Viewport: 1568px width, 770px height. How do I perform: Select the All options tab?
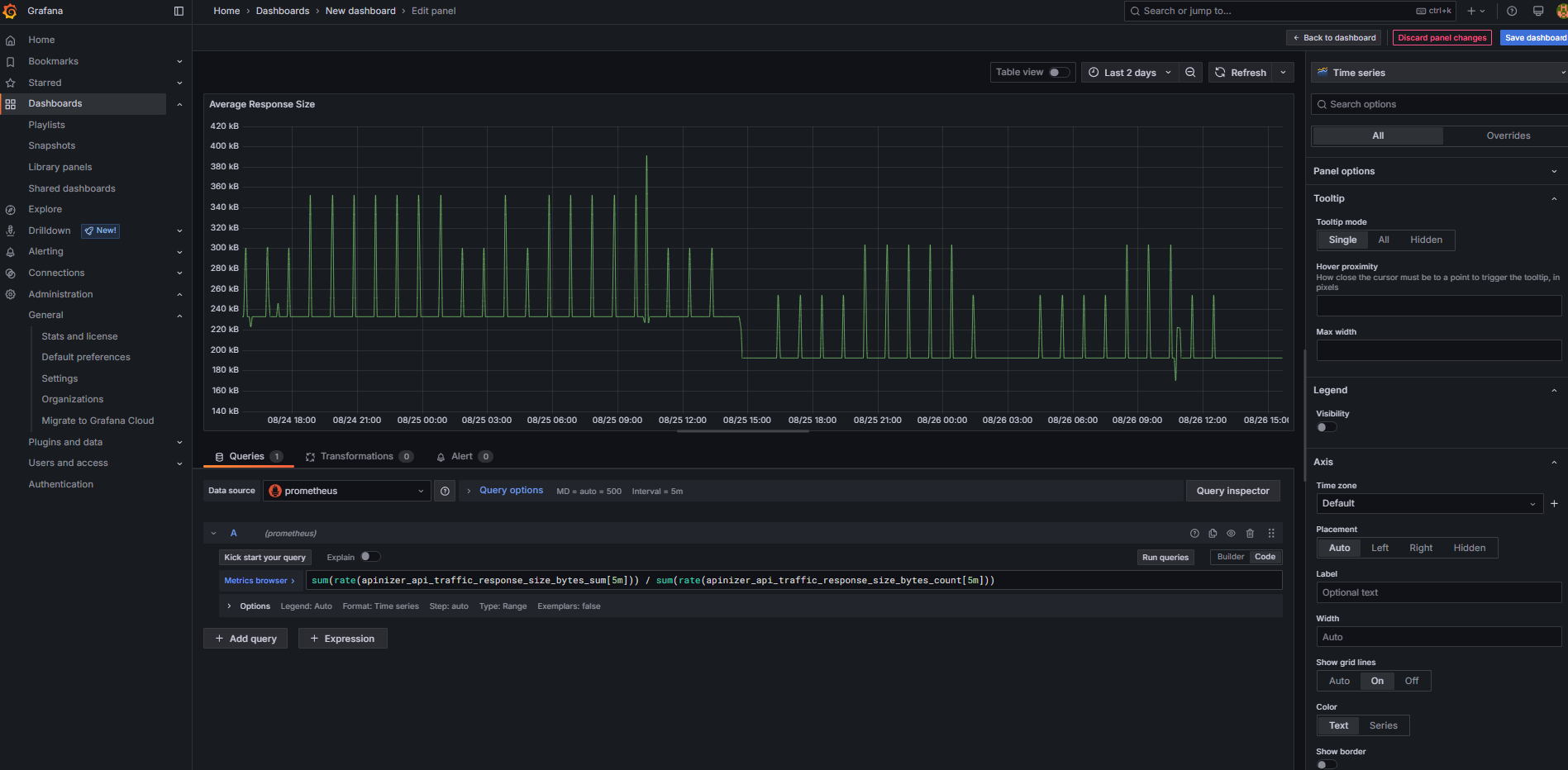pyautogui.click(x=1378, y=136)
